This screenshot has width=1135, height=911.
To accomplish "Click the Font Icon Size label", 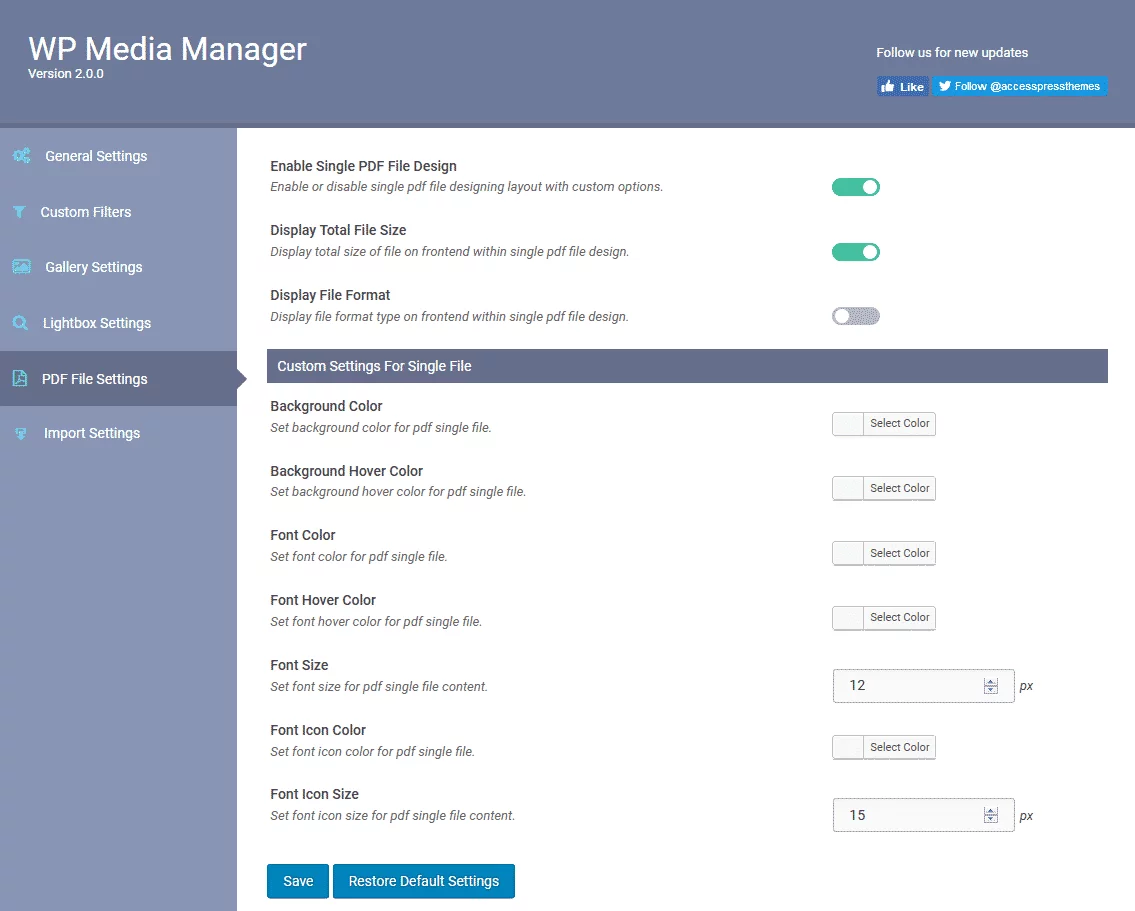I will pos(314,794).
